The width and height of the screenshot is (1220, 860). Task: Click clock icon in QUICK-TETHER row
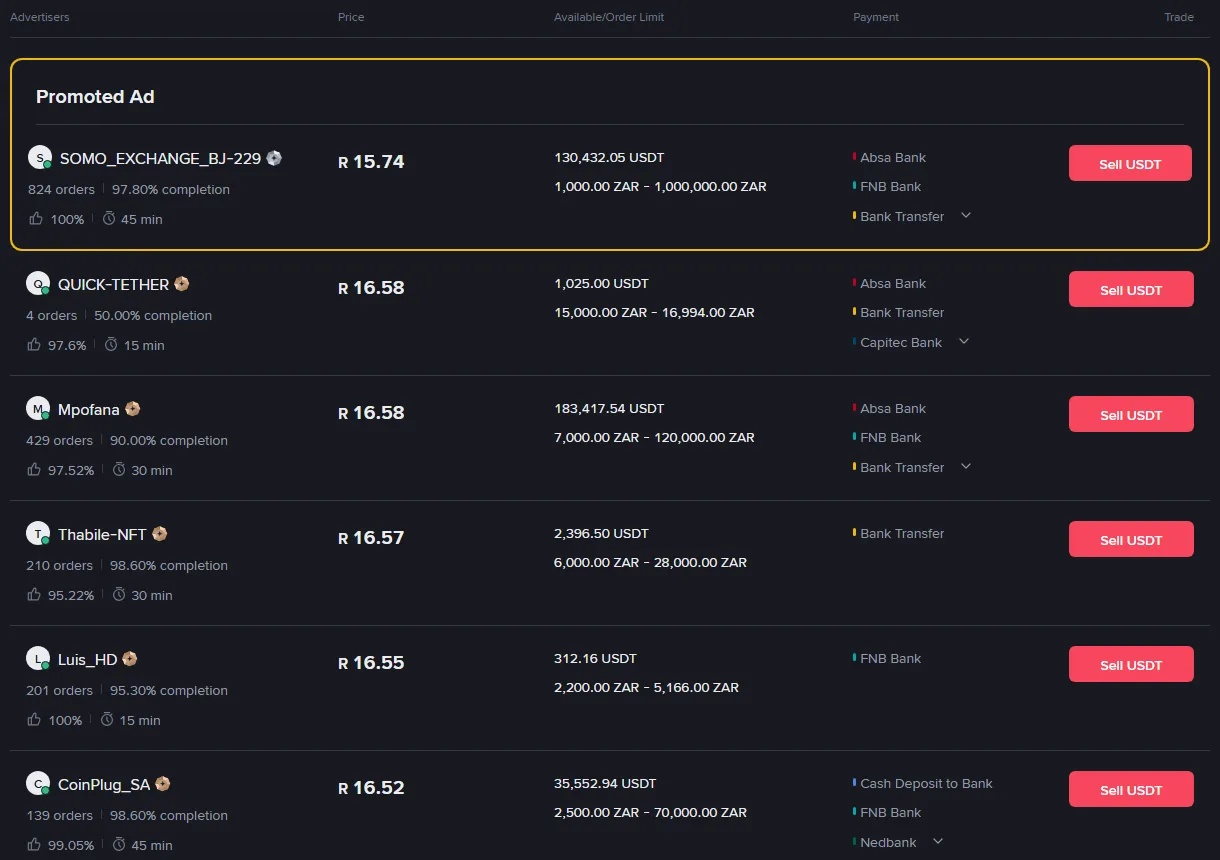[x=112, y=344]
